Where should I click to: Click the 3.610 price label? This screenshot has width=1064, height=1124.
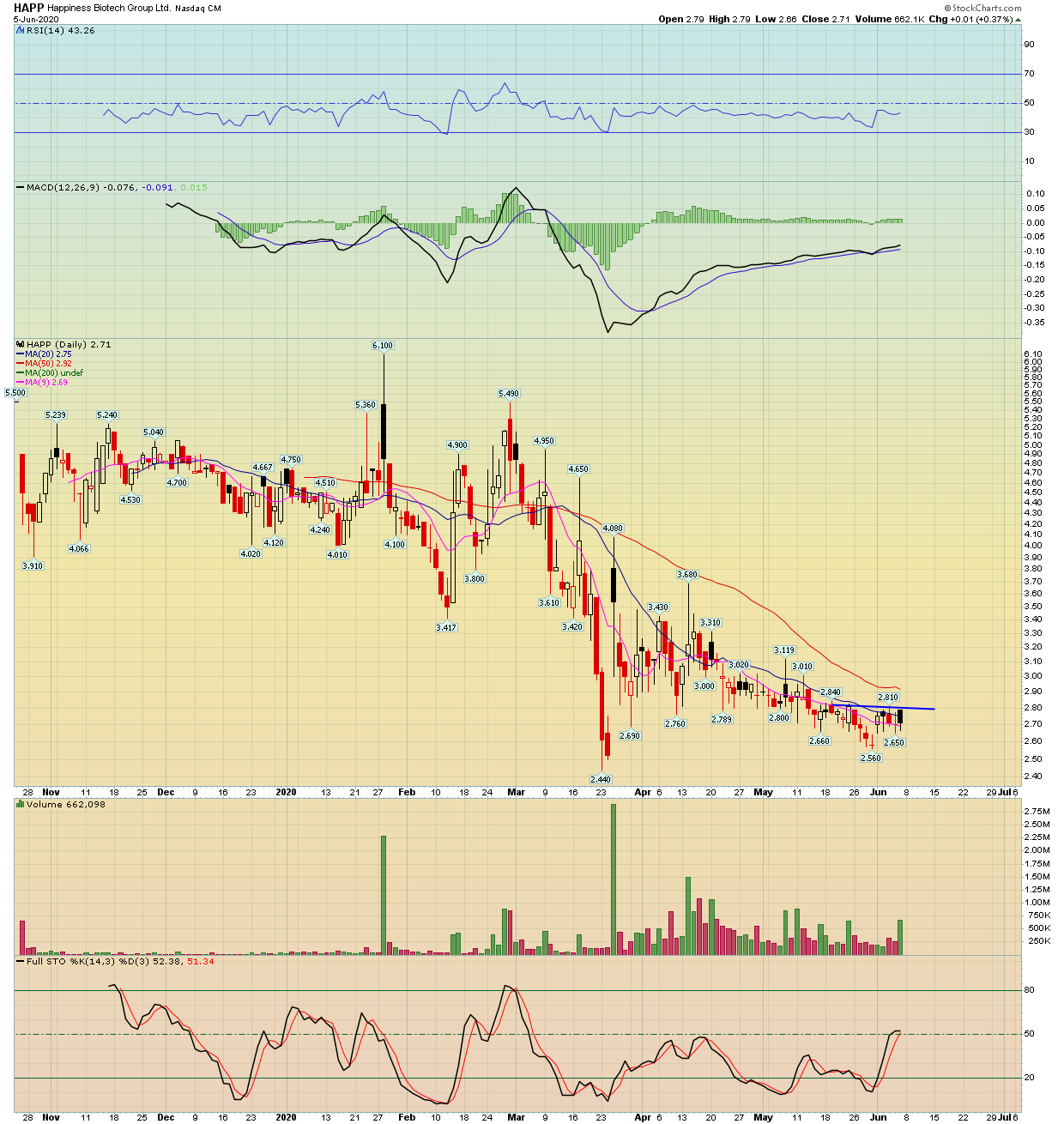pyautogui.click(x=549, y=602)
